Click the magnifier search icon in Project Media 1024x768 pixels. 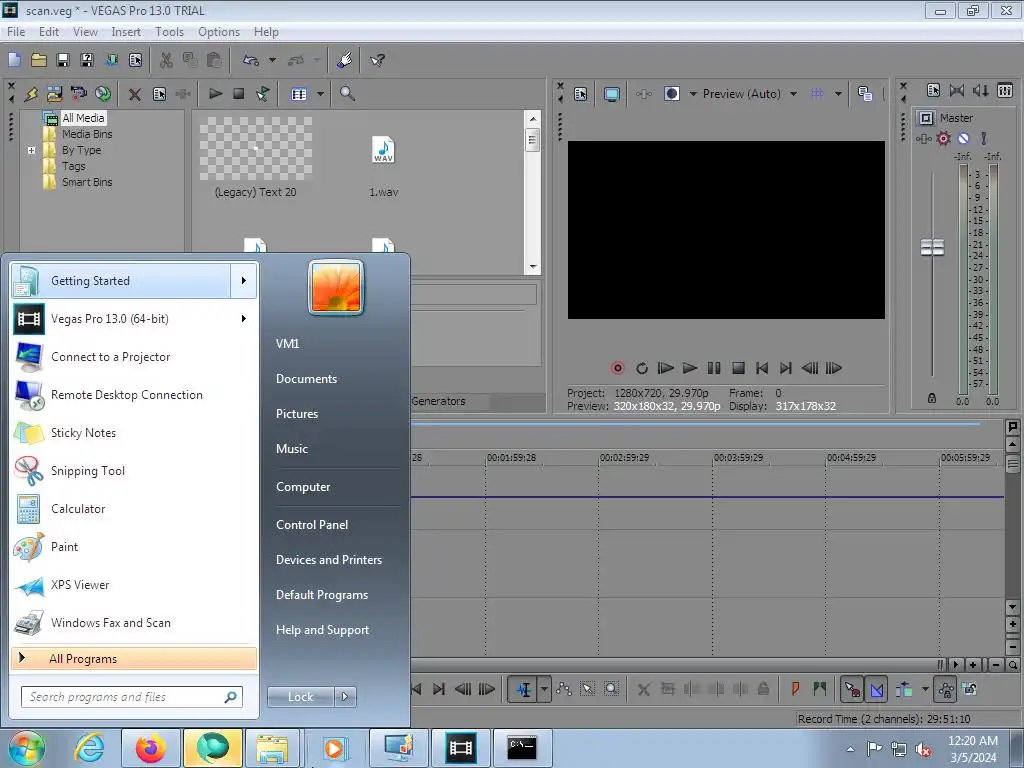(347, 94)
